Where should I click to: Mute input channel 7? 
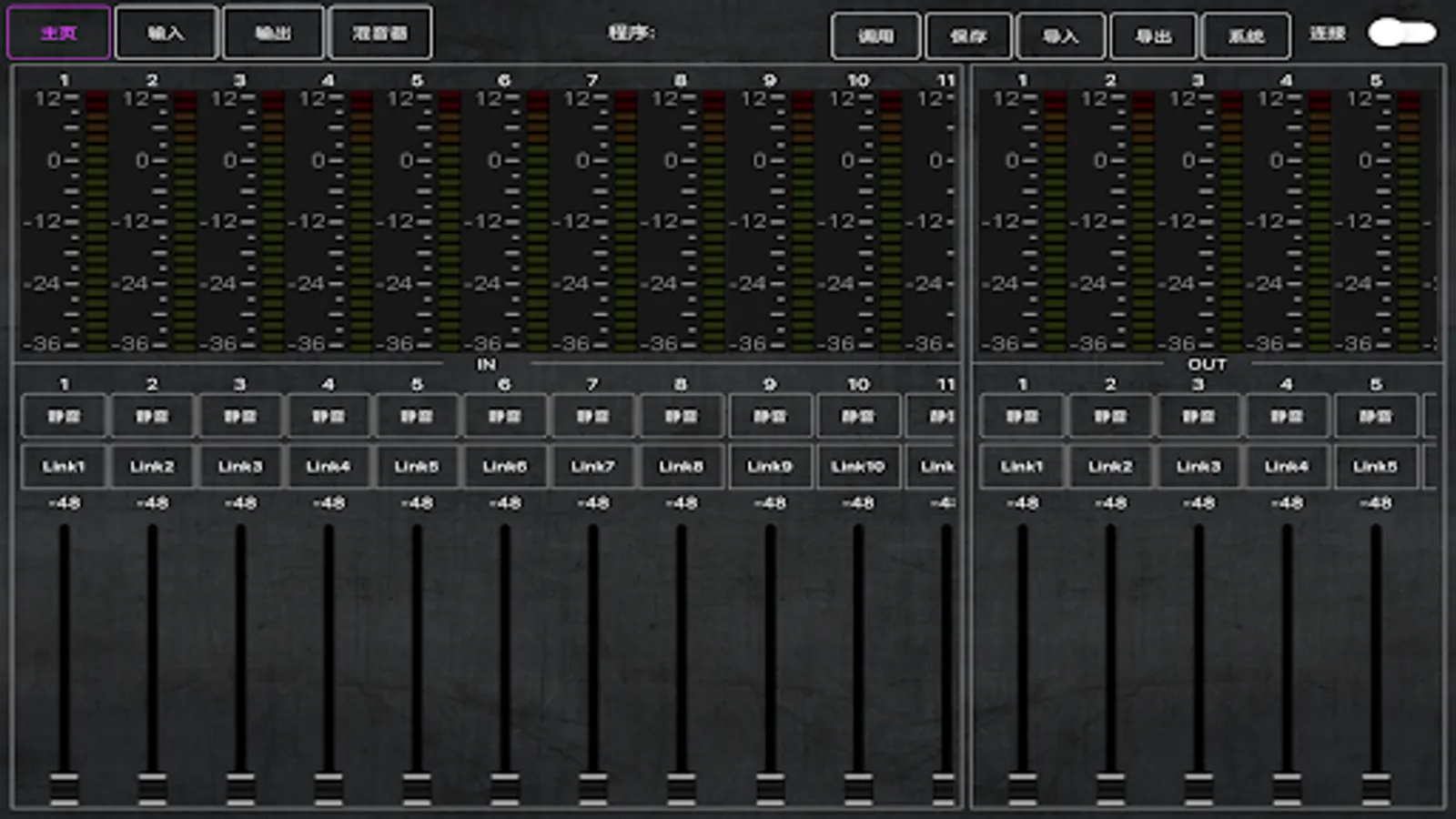pos(593,417)
